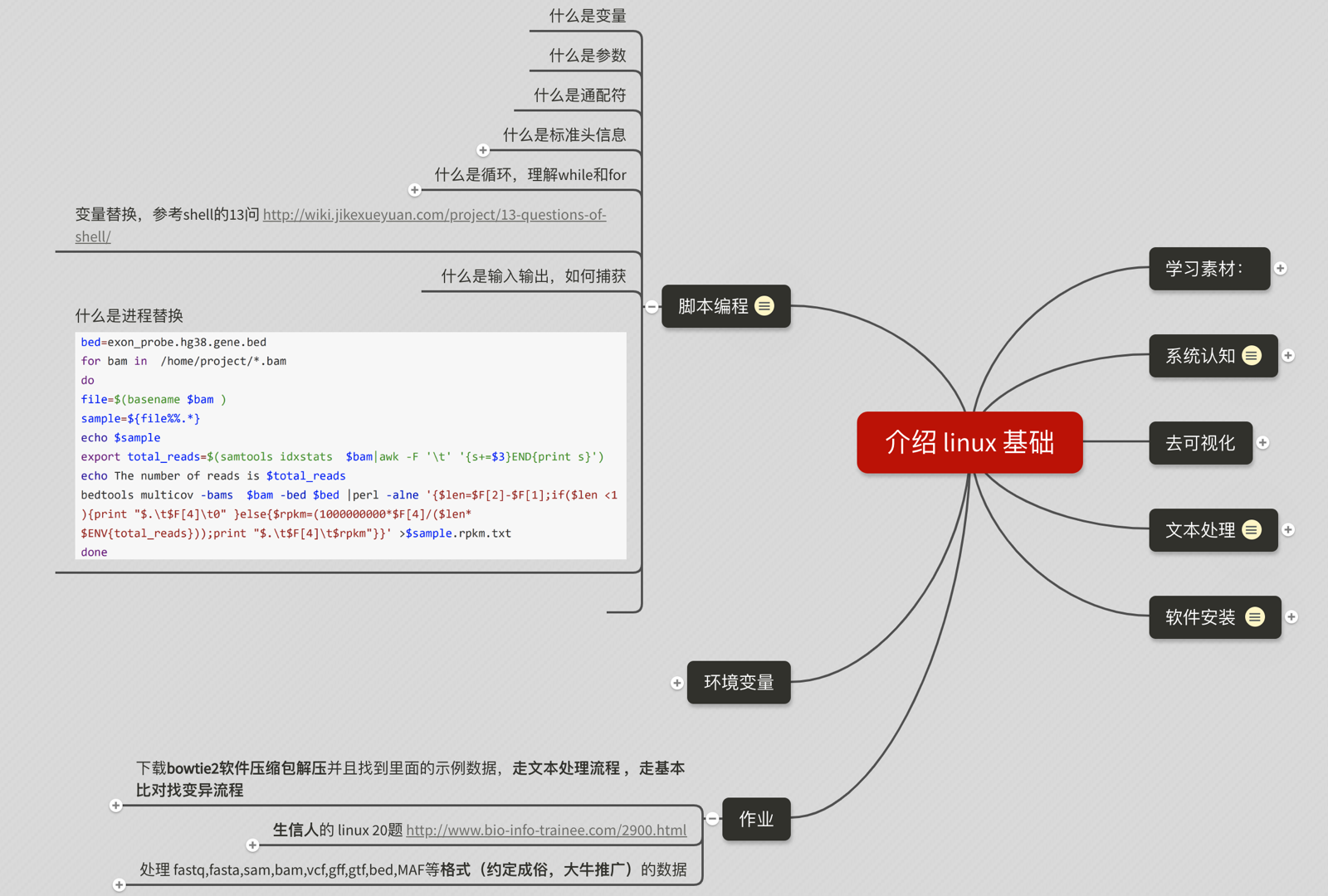
Task: Collapse the 脚本编程 branch
Action: 652,307
